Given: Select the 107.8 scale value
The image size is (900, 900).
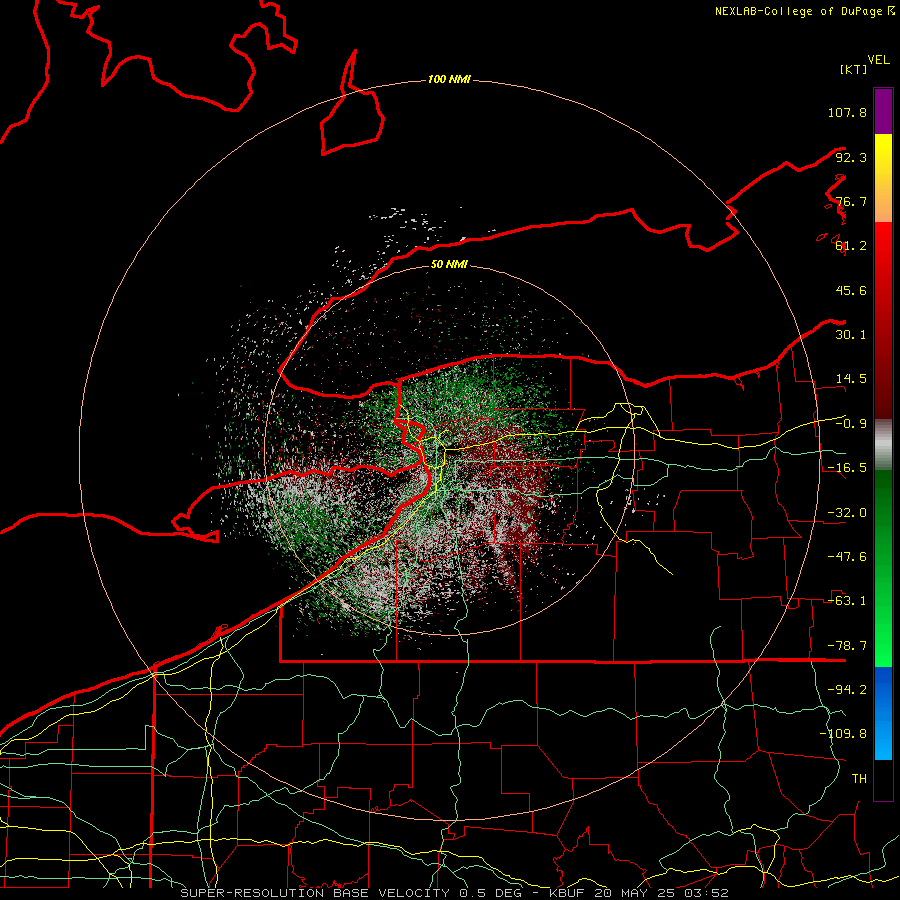Looking at the screenshot, I should 847,112.
